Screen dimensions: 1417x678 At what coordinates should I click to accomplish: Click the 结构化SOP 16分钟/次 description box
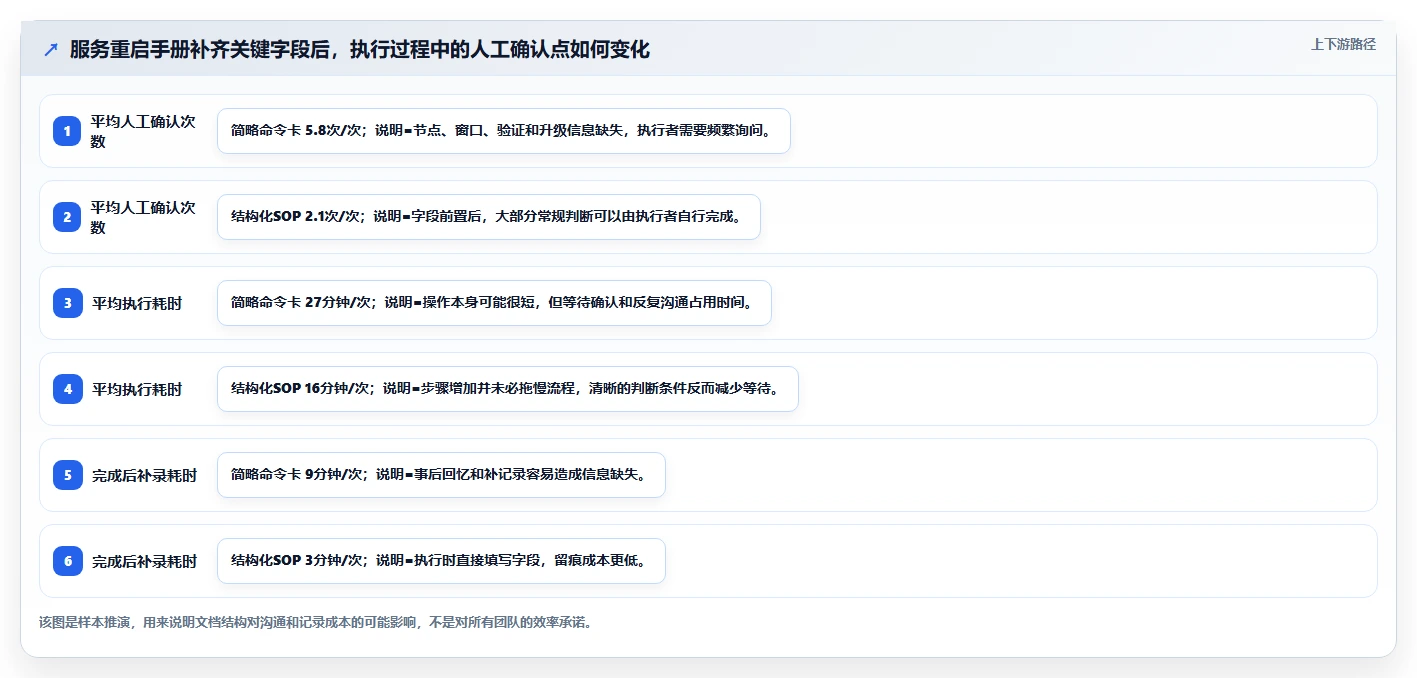click(508, 389)
